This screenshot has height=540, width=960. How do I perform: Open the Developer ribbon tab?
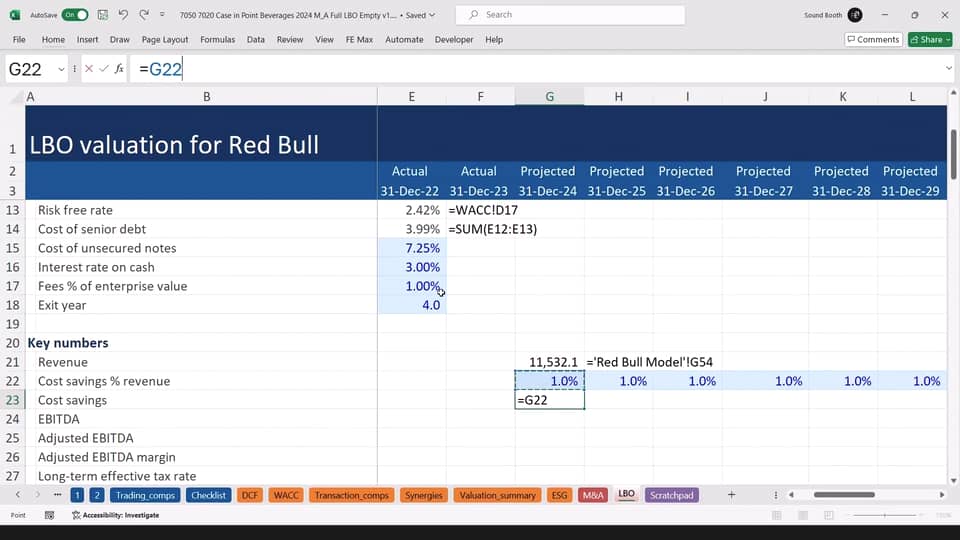[x=454, y=39]
